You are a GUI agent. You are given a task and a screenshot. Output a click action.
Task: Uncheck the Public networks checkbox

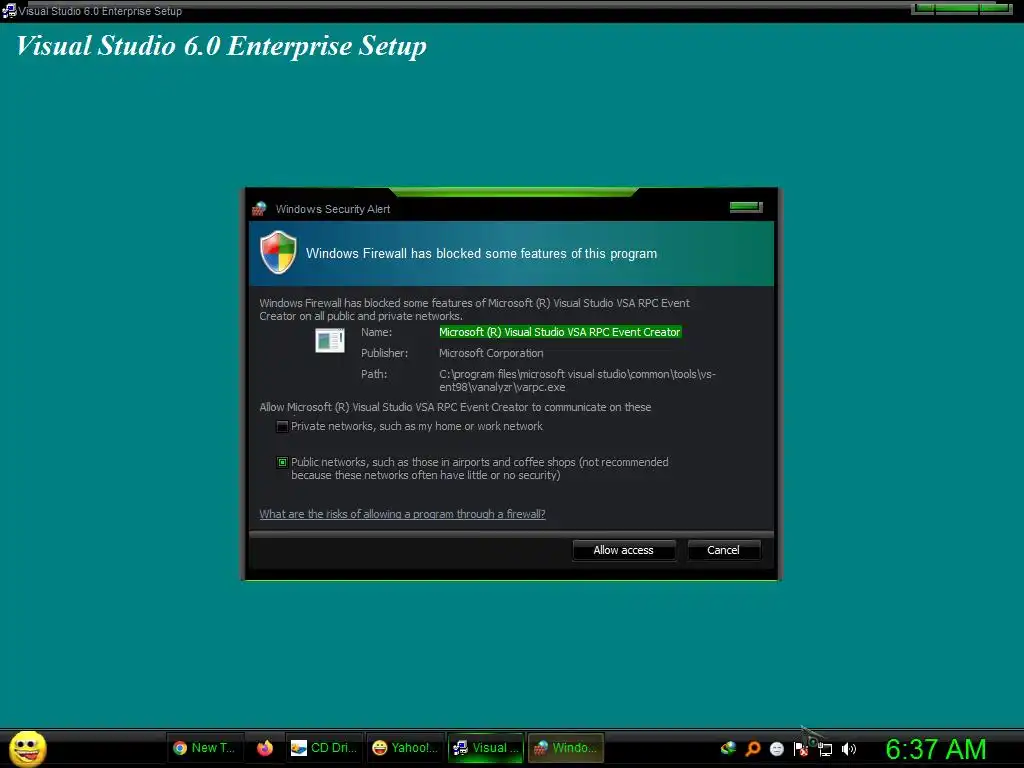point(282,462)
